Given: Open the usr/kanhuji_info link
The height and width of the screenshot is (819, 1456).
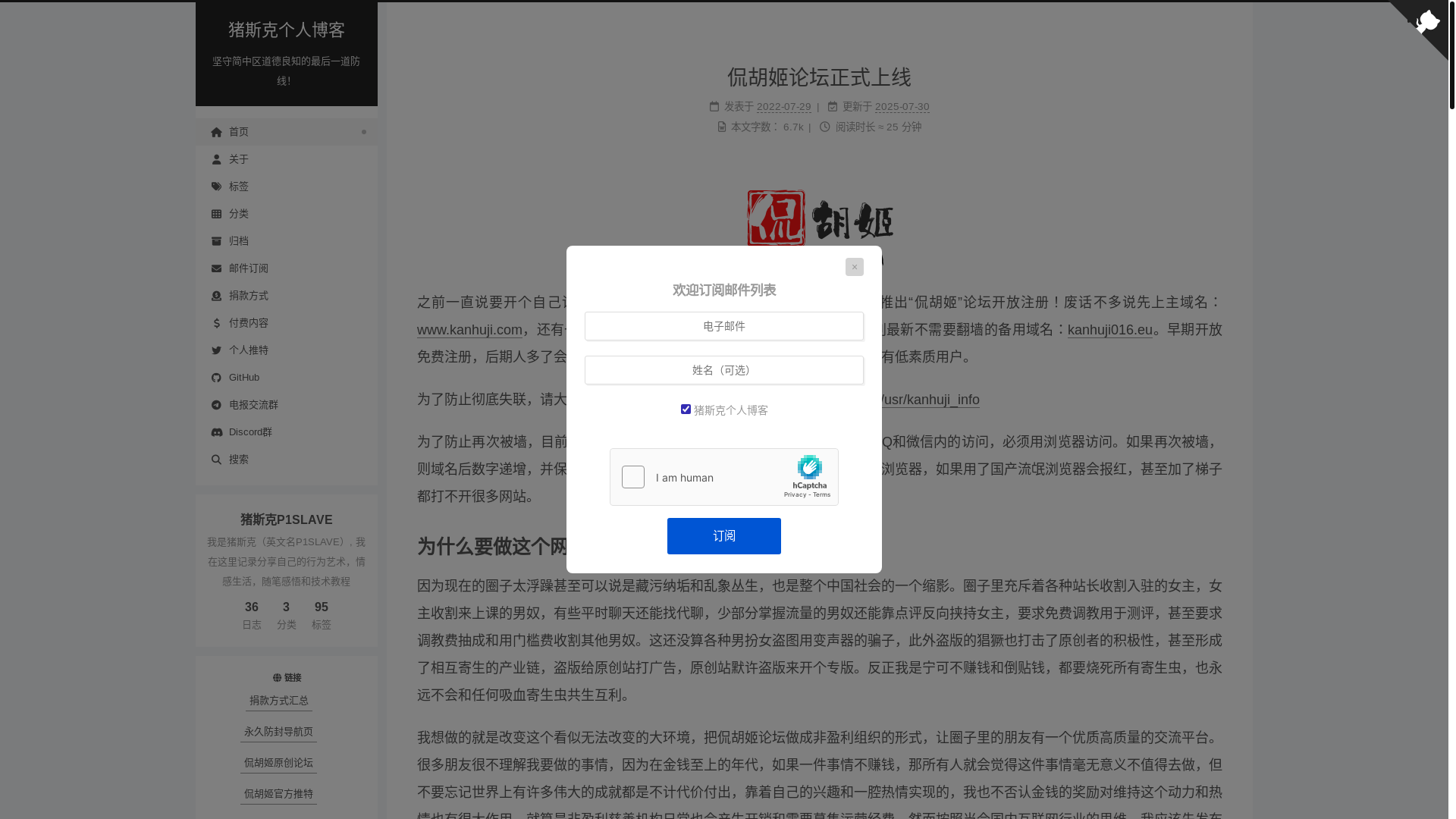Looking at the screenshot, I should tap(930, 400).
